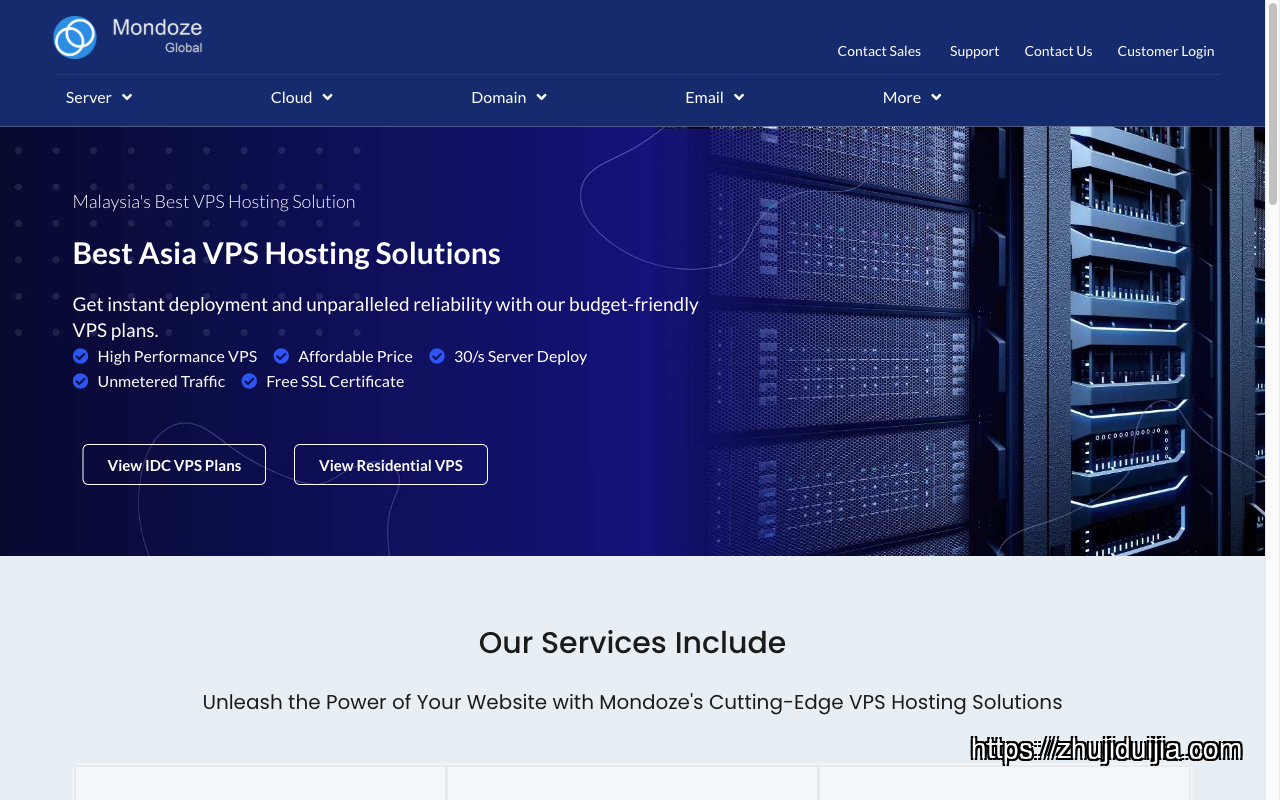Screen dimensions: 1280x800
Task: Open the Email menu
Action: [715, 97]
